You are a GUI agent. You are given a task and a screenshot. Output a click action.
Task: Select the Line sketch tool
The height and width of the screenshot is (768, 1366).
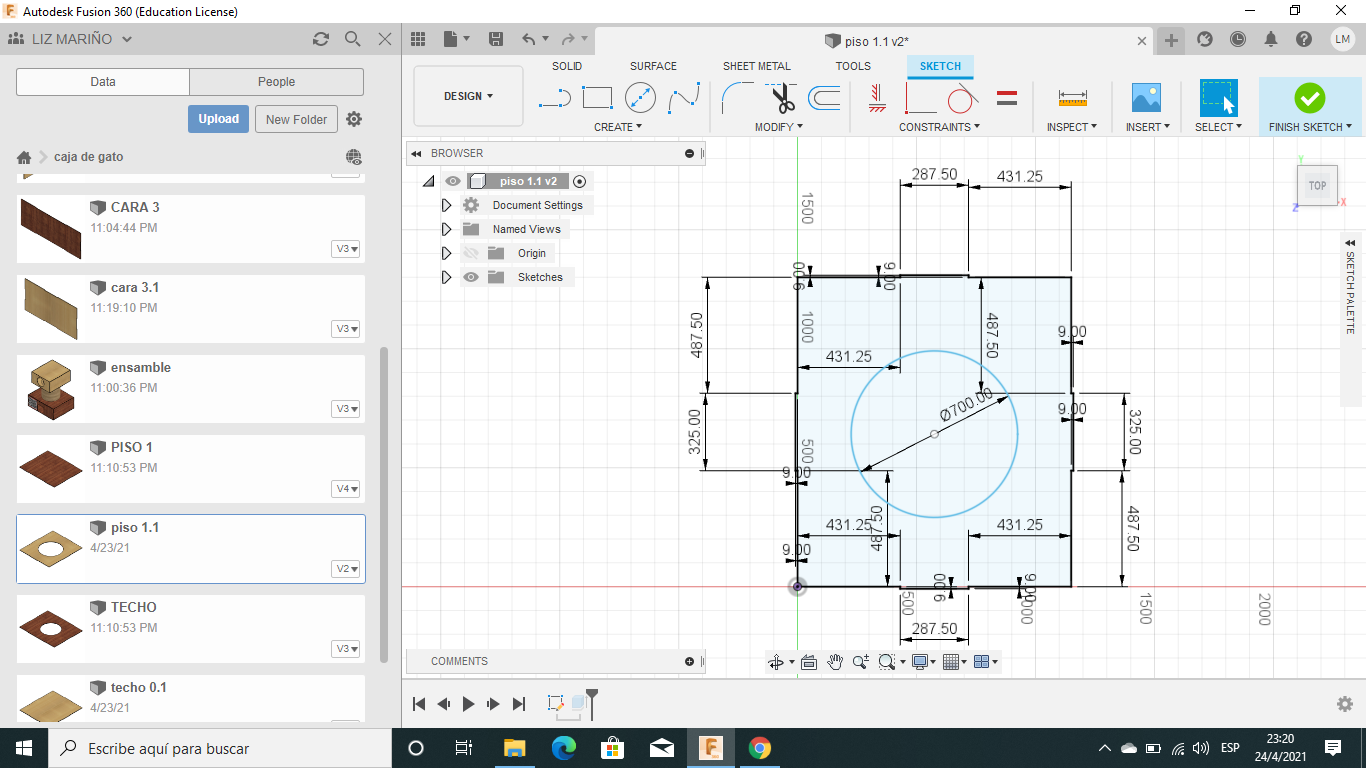554,98
